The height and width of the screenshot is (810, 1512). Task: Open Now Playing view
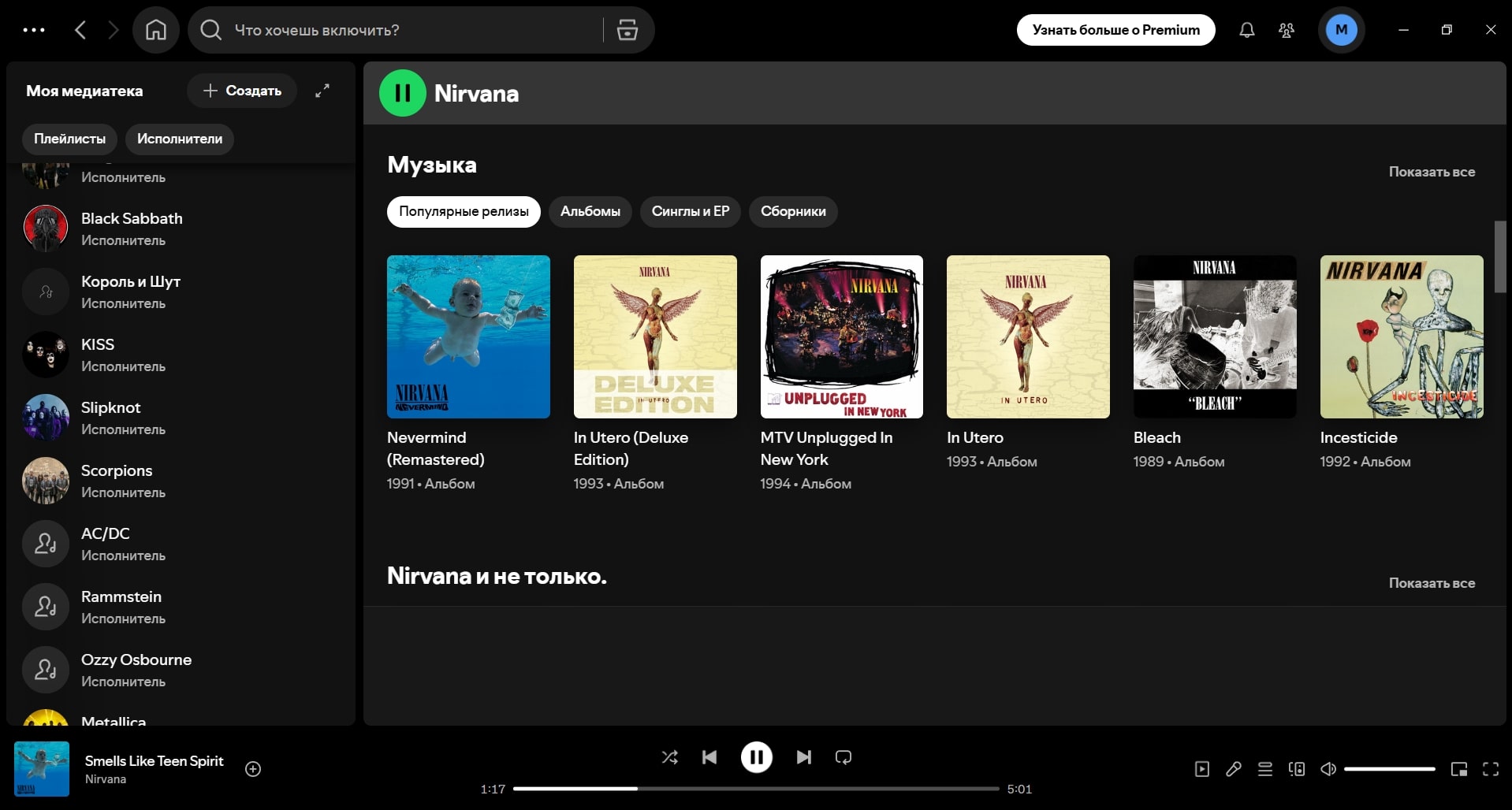[x=1201, y=769]
